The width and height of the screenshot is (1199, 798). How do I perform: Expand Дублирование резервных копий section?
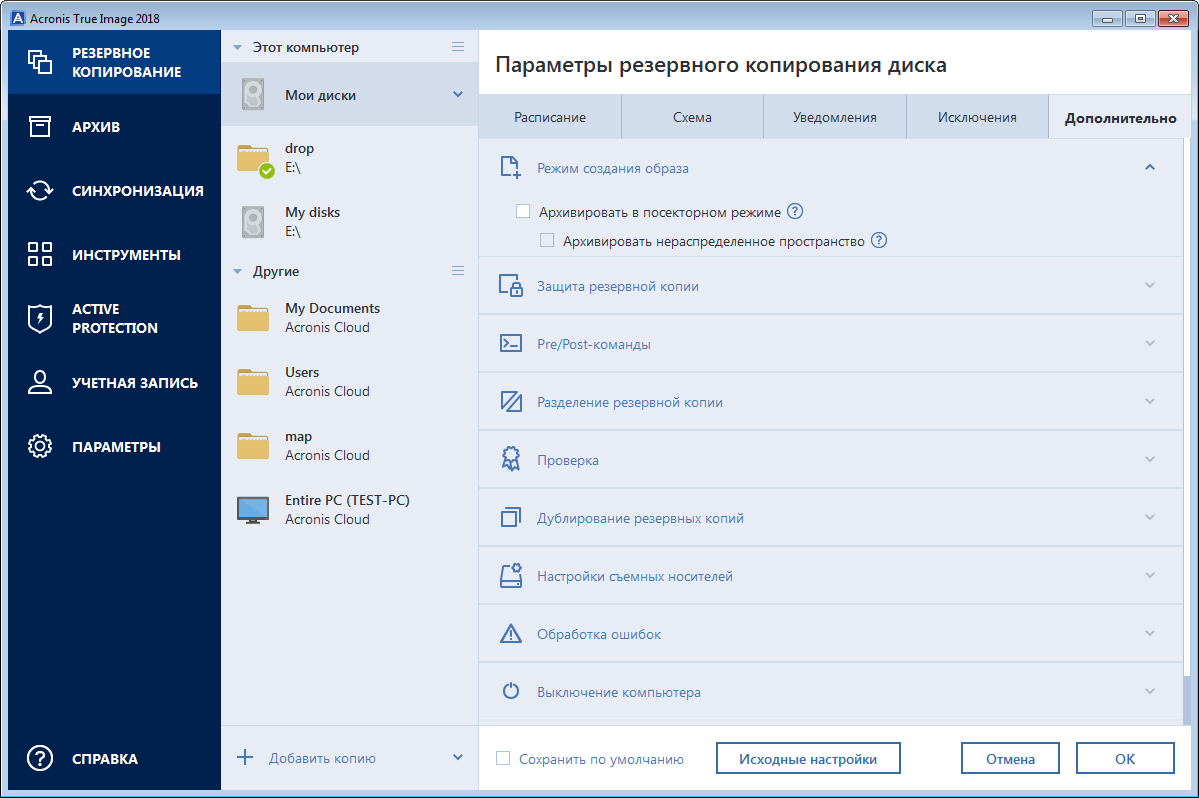[1149, 517]
